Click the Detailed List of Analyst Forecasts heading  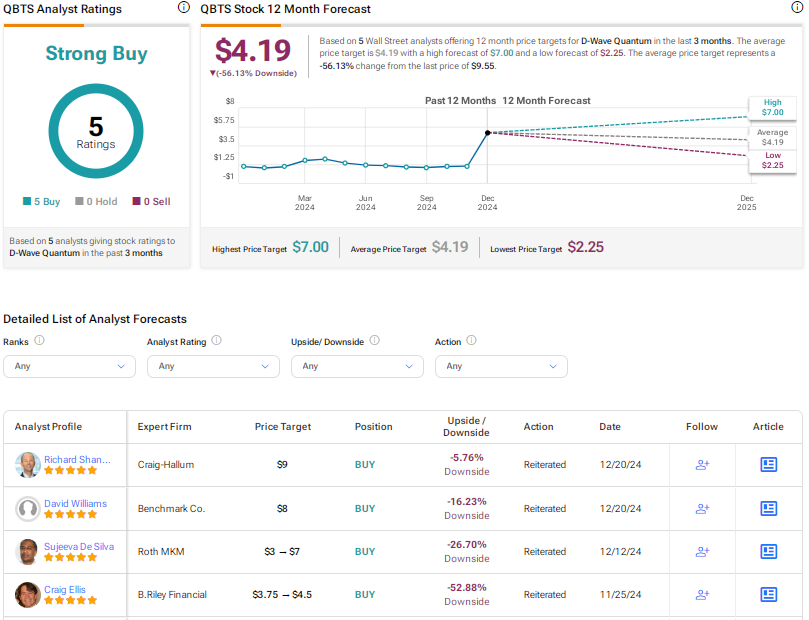coord(95,319)
